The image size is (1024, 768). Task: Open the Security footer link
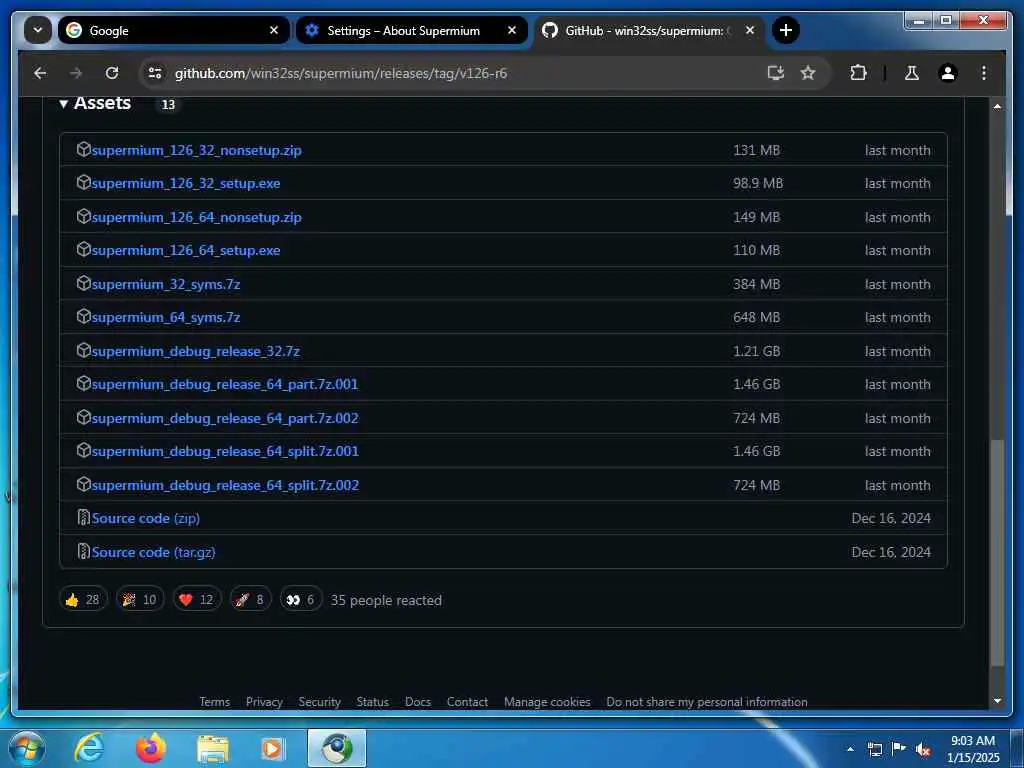click(319, 701)
